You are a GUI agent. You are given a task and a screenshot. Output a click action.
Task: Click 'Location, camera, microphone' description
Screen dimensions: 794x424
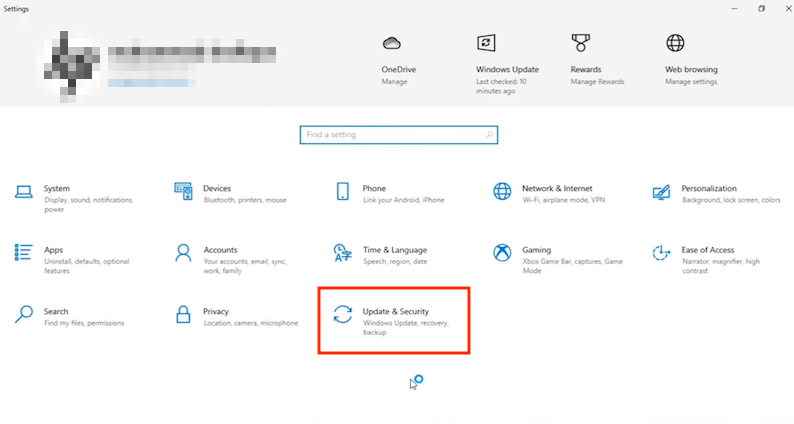click(x=251, y=323)
